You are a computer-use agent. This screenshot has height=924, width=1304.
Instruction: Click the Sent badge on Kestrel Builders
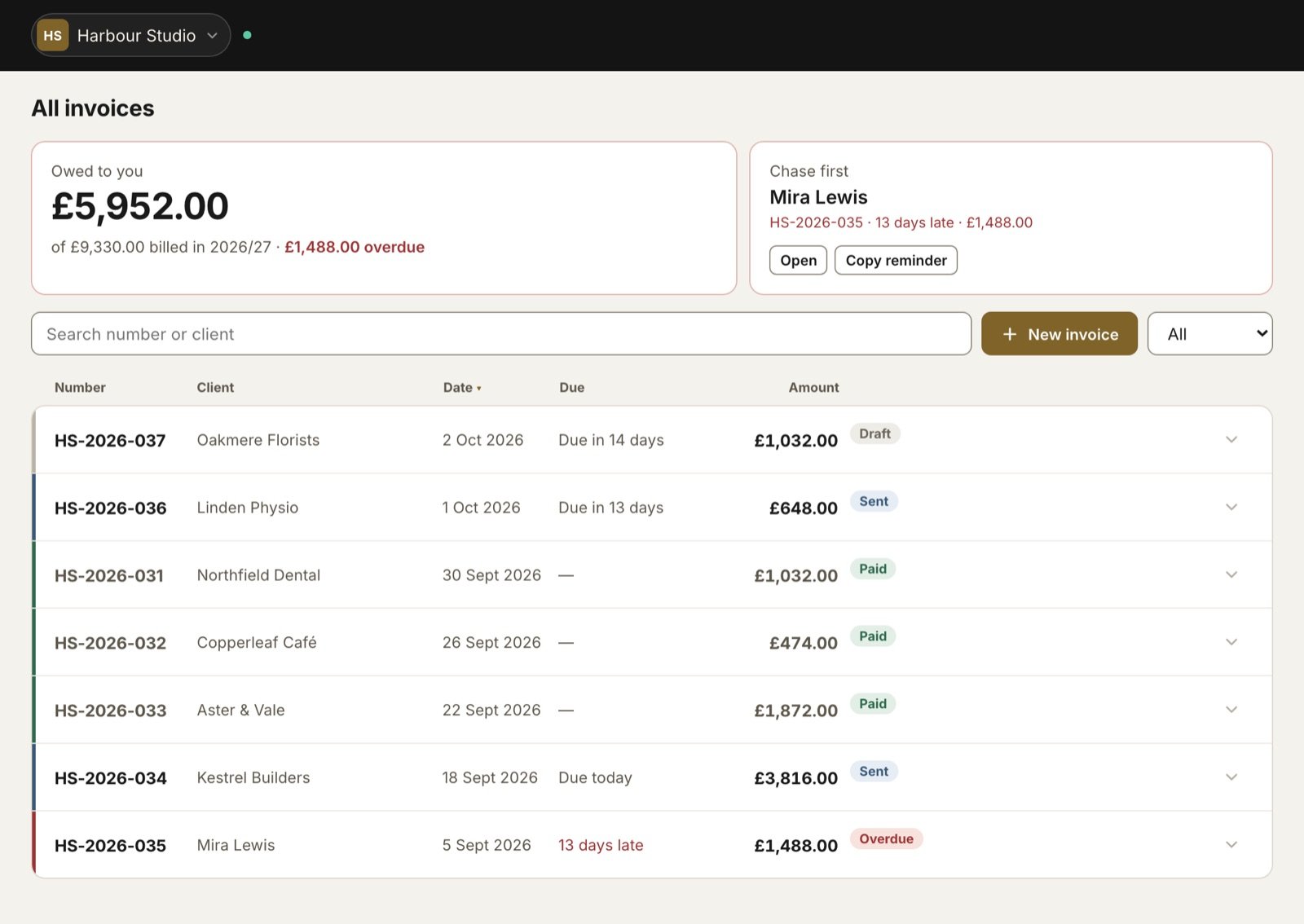874,772
